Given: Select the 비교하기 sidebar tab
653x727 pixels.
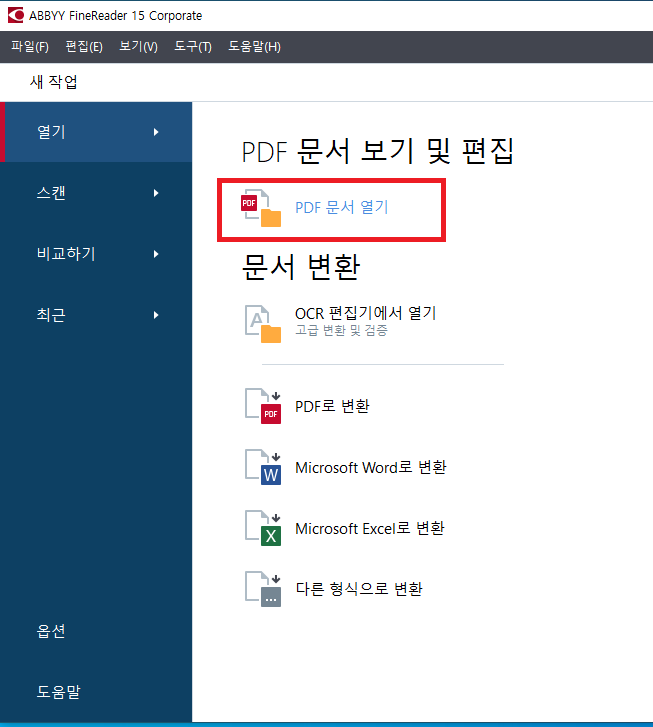Looking at the screenshot, I should click(x=96, y=254).
